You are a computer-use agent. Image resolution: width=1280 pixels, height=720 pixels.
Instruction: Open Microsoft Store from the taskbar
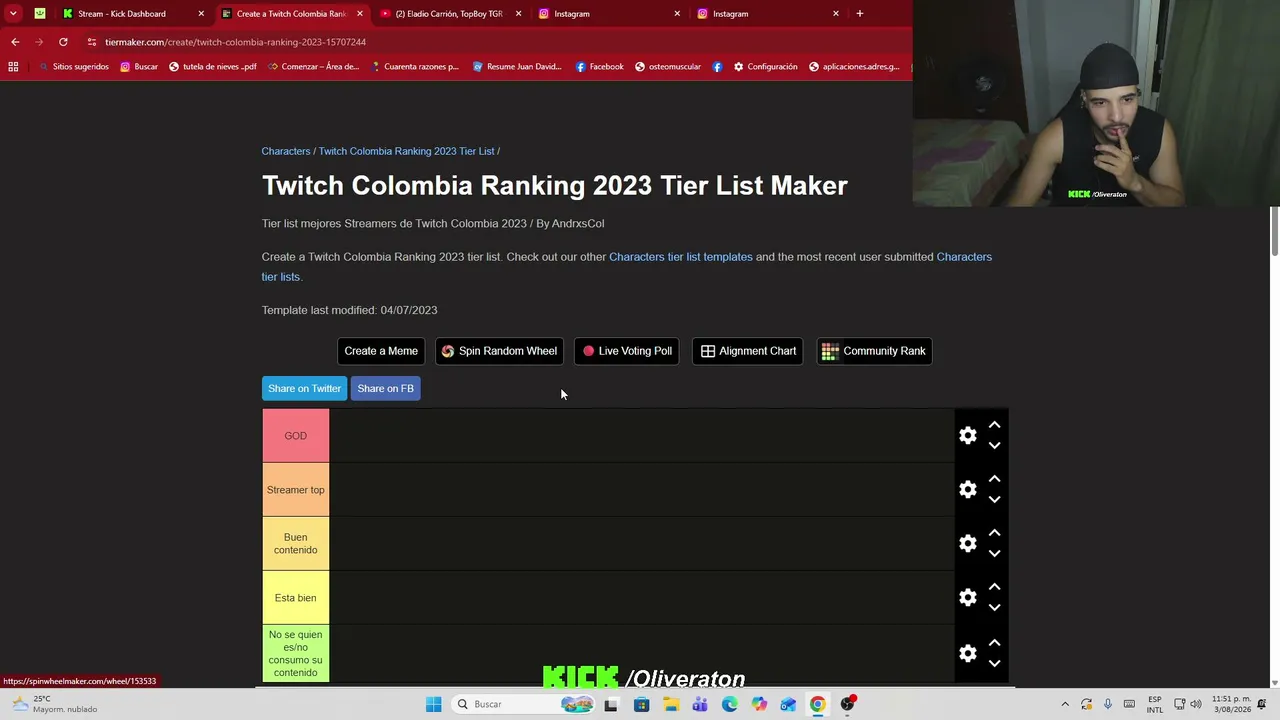[641, 704]
